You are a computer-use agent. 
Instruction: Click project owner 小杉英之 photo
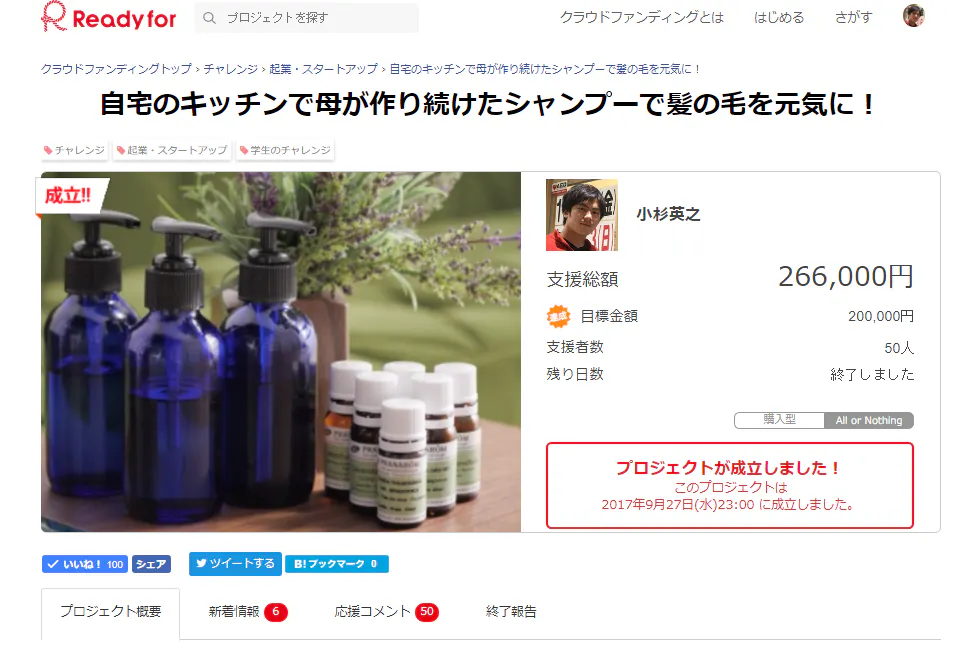tap(582, 215)
